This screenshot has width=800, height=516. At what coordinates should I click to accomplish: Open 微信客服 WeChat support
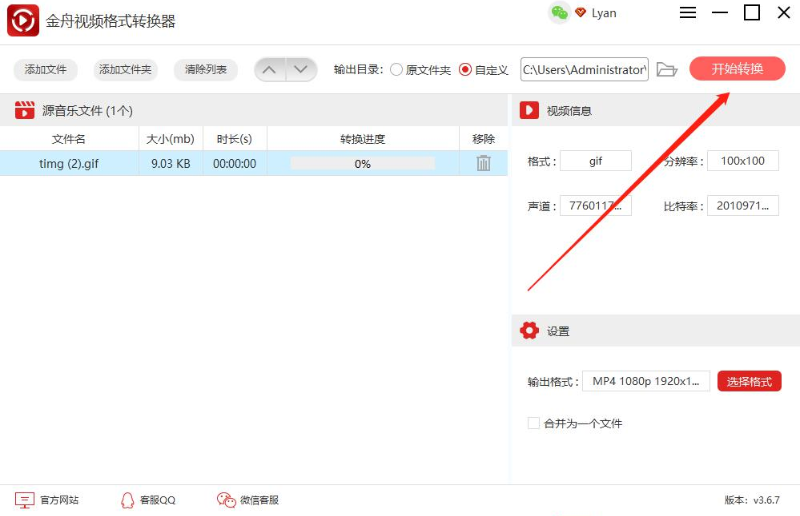click(x=248, y=500)
